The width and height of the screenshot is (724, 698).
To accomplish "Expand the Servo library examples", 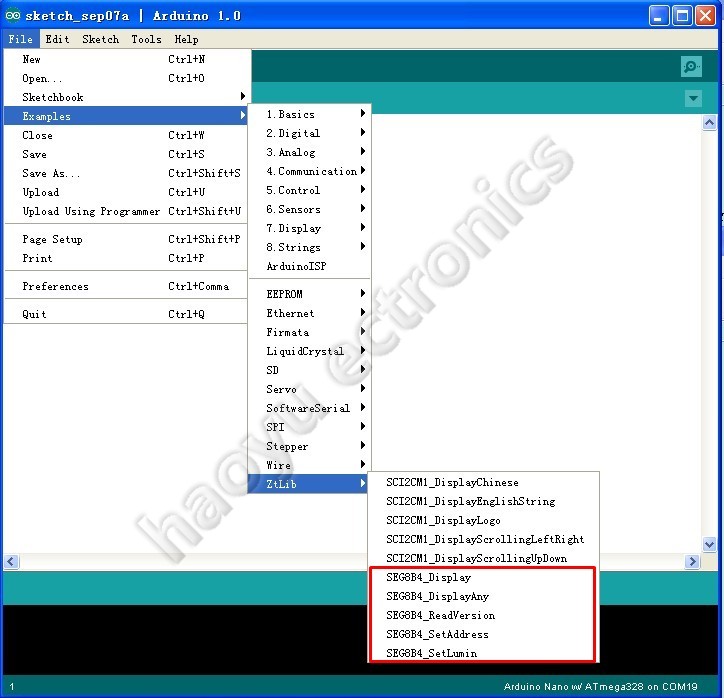I will 309,389.
